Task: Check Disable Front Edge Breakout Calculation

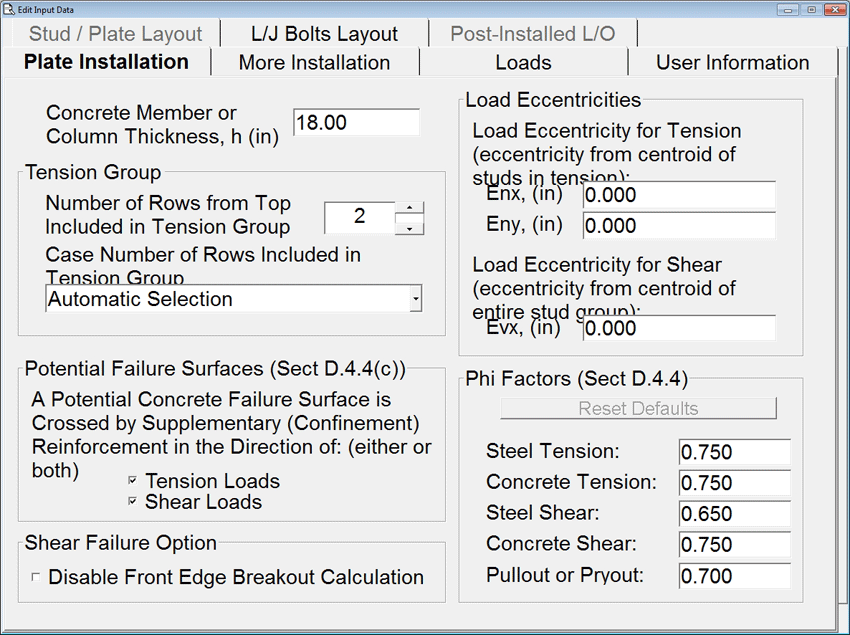Action: pyautogui.click(x=36, y=577)
